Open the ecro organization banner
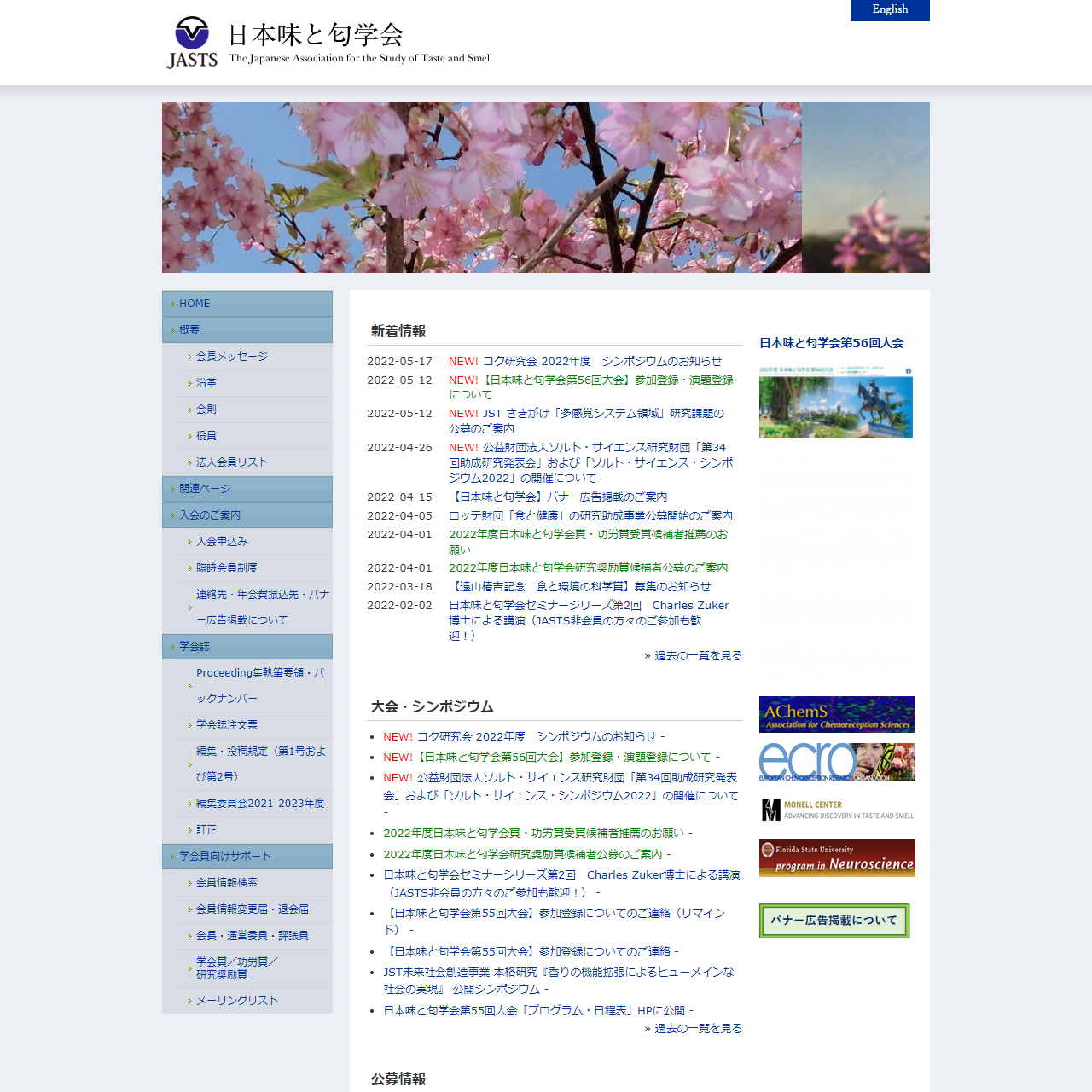Image resolution: width=1092 pixels, height=1092 pixels. [836, 761]
